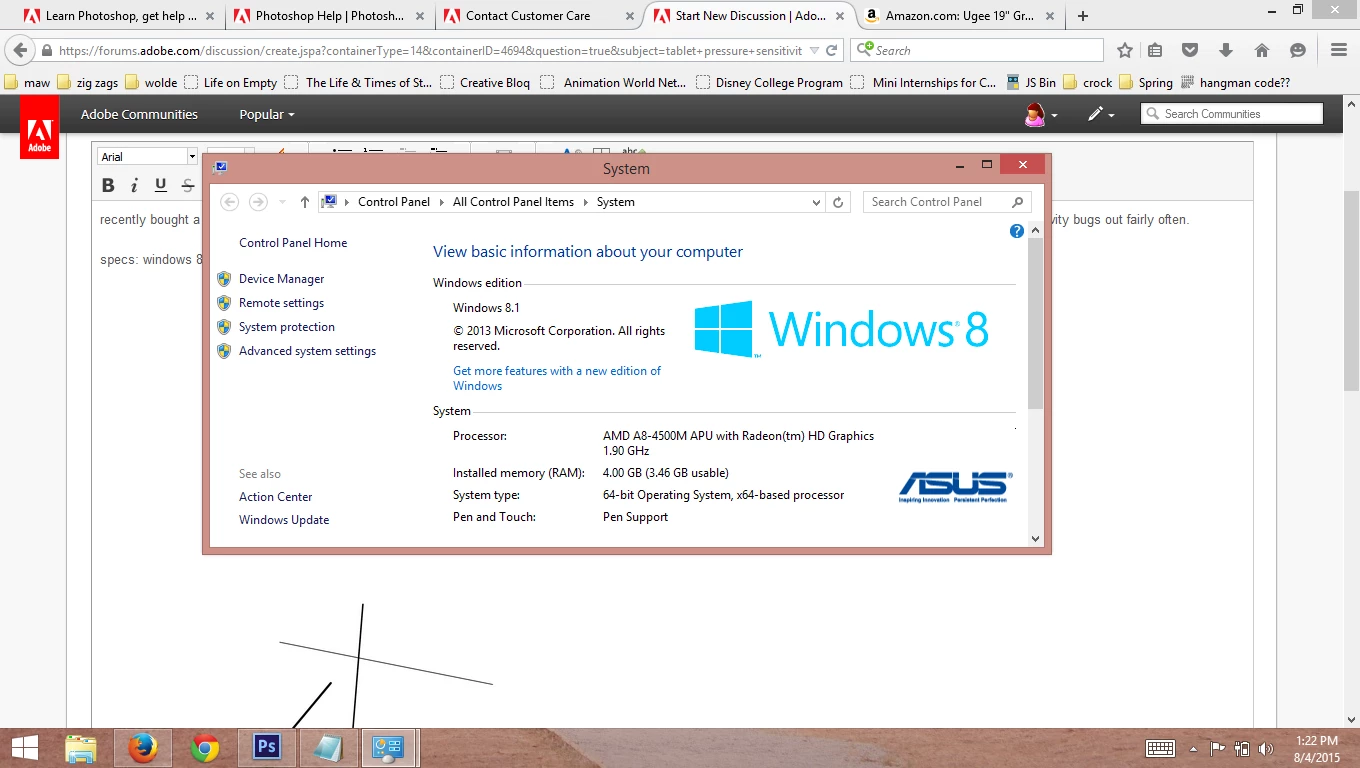
Task: Open Firefox downloads arrow icon
Action: 1226,50
